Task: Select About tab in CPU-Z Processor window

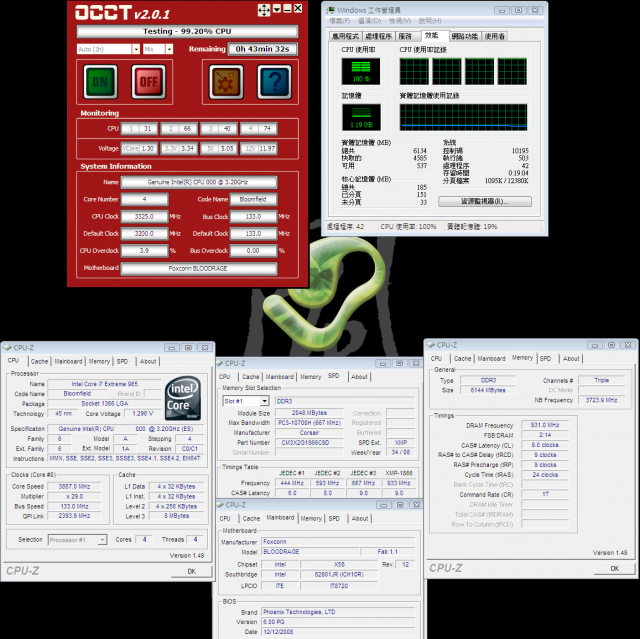Action: click(x=148, y=362)
